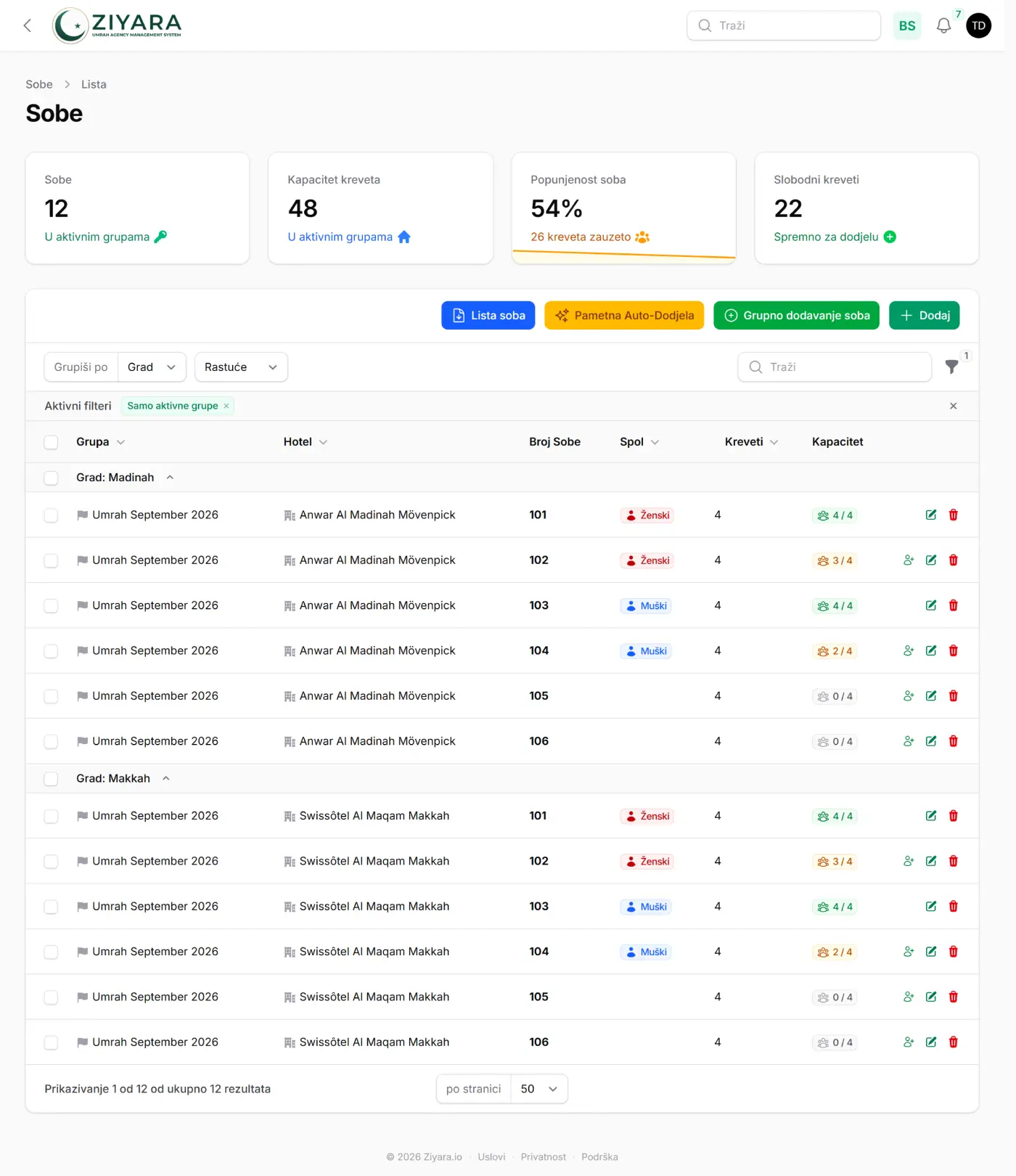Run Pametna Auto-Dodjela
Screen dimensions: 1016x1176
point(624,315)
